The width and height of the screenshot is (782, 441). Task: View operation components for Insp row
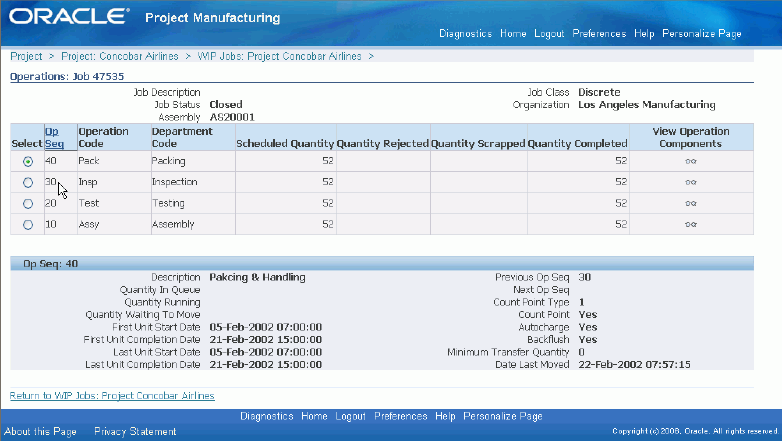pyautogui.click(x=691, y=182)
